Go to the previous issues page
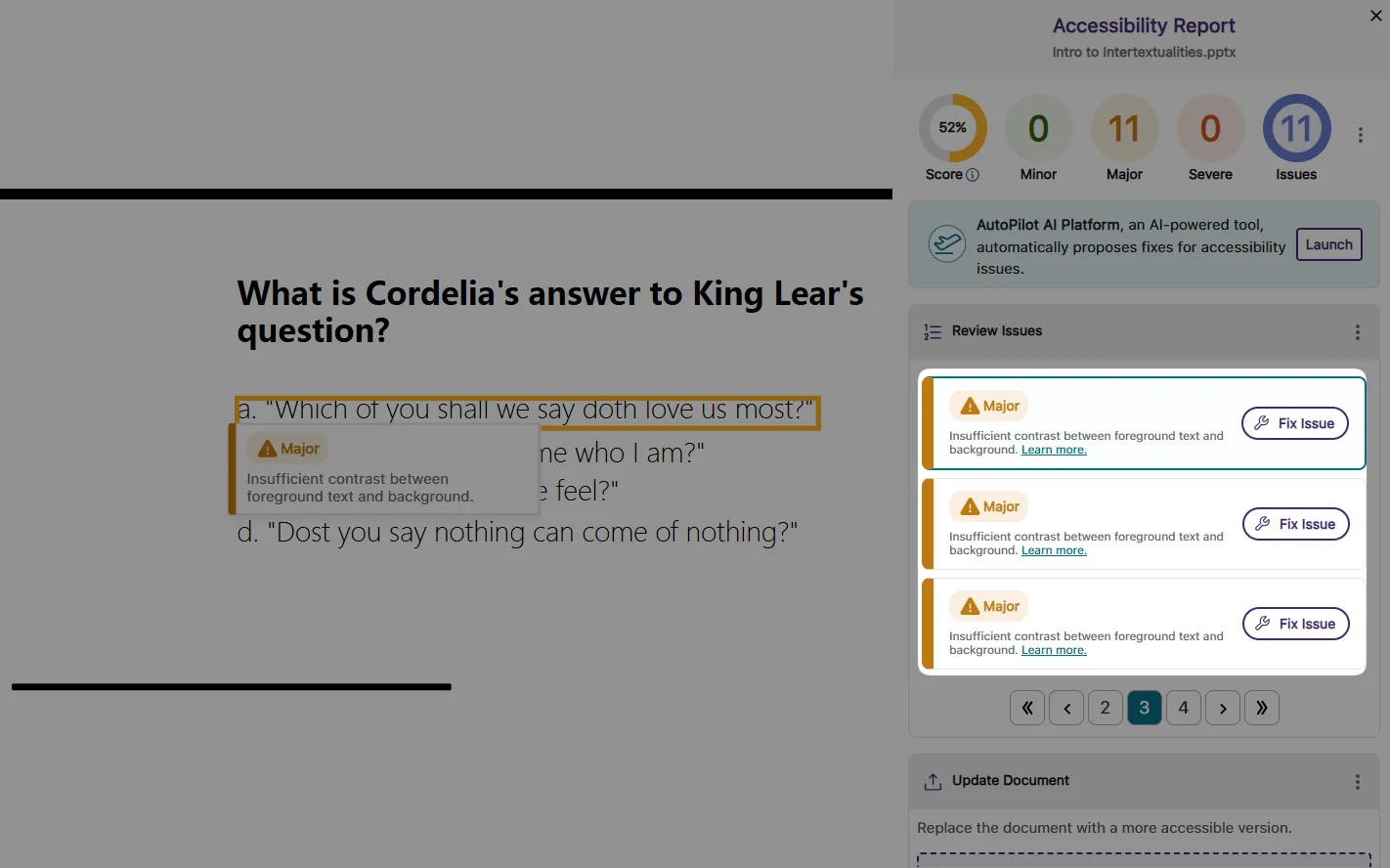 point(1066,708)
